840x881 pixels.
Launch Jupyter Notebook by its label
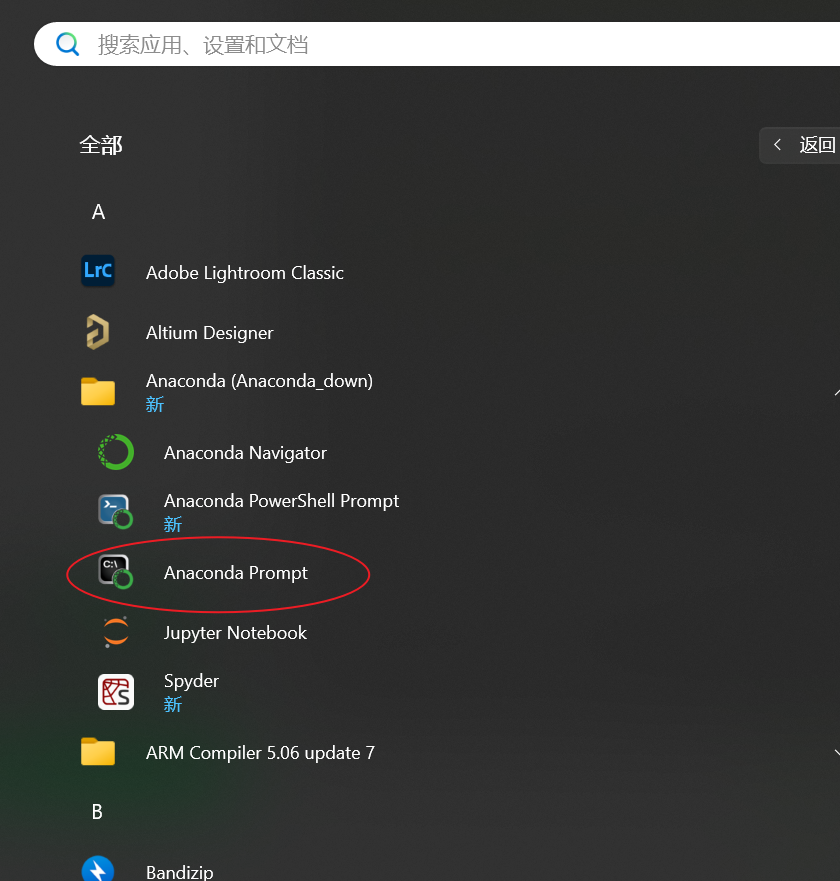point(235,633)
